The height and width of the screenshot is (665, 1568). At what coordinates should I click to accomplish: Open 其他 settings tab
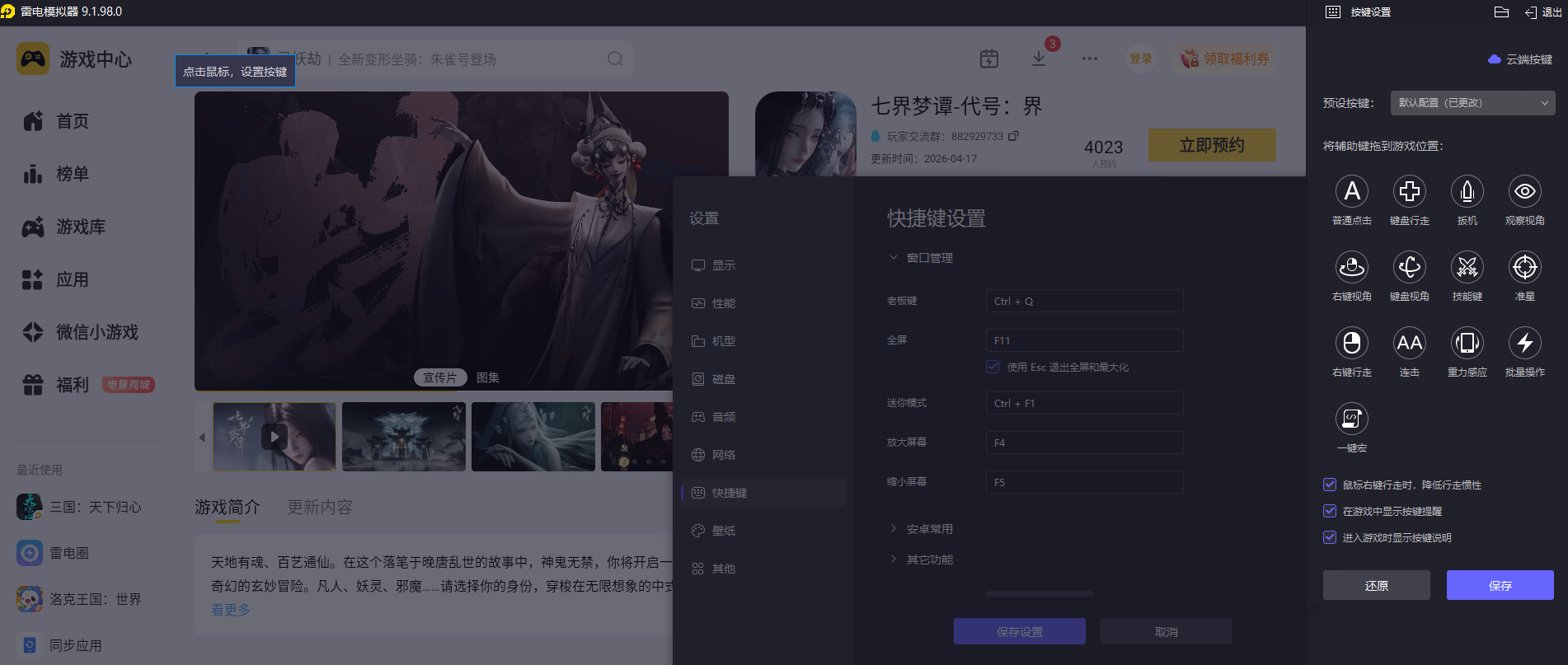point(763,569)
